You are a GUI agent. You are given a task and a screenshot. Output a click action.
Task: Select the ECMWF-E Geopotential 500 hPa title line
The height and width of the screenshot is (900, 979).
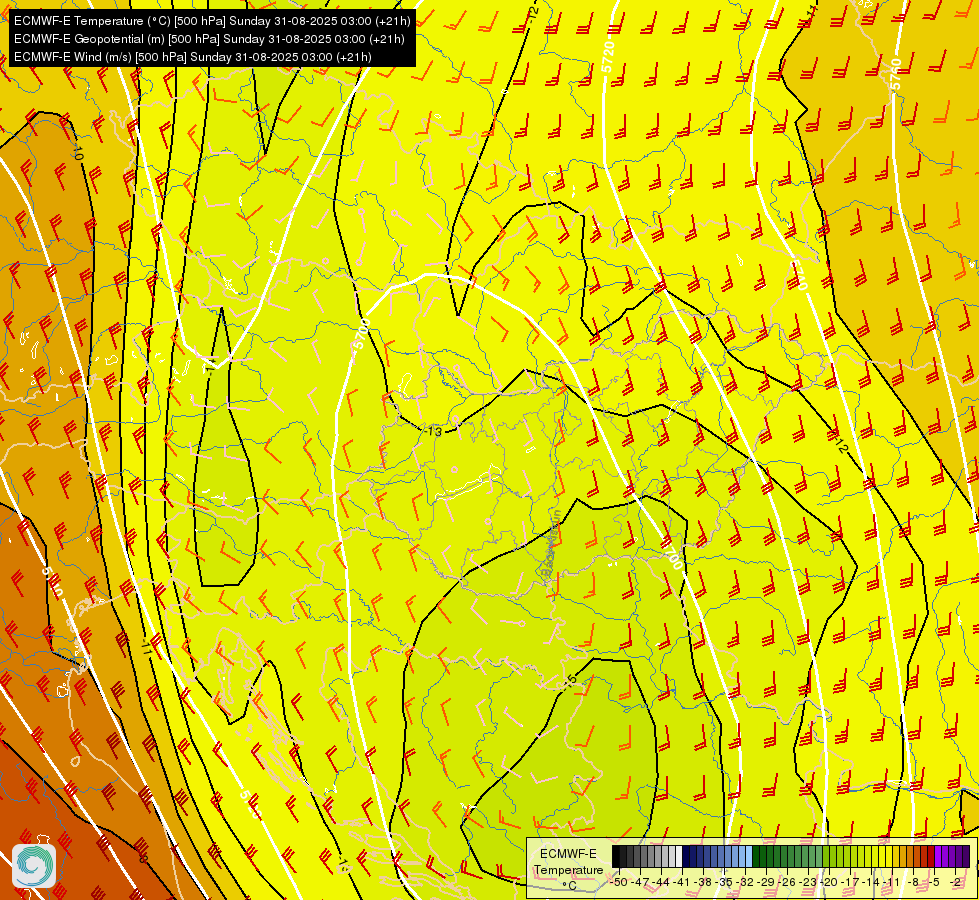[209, 39]
